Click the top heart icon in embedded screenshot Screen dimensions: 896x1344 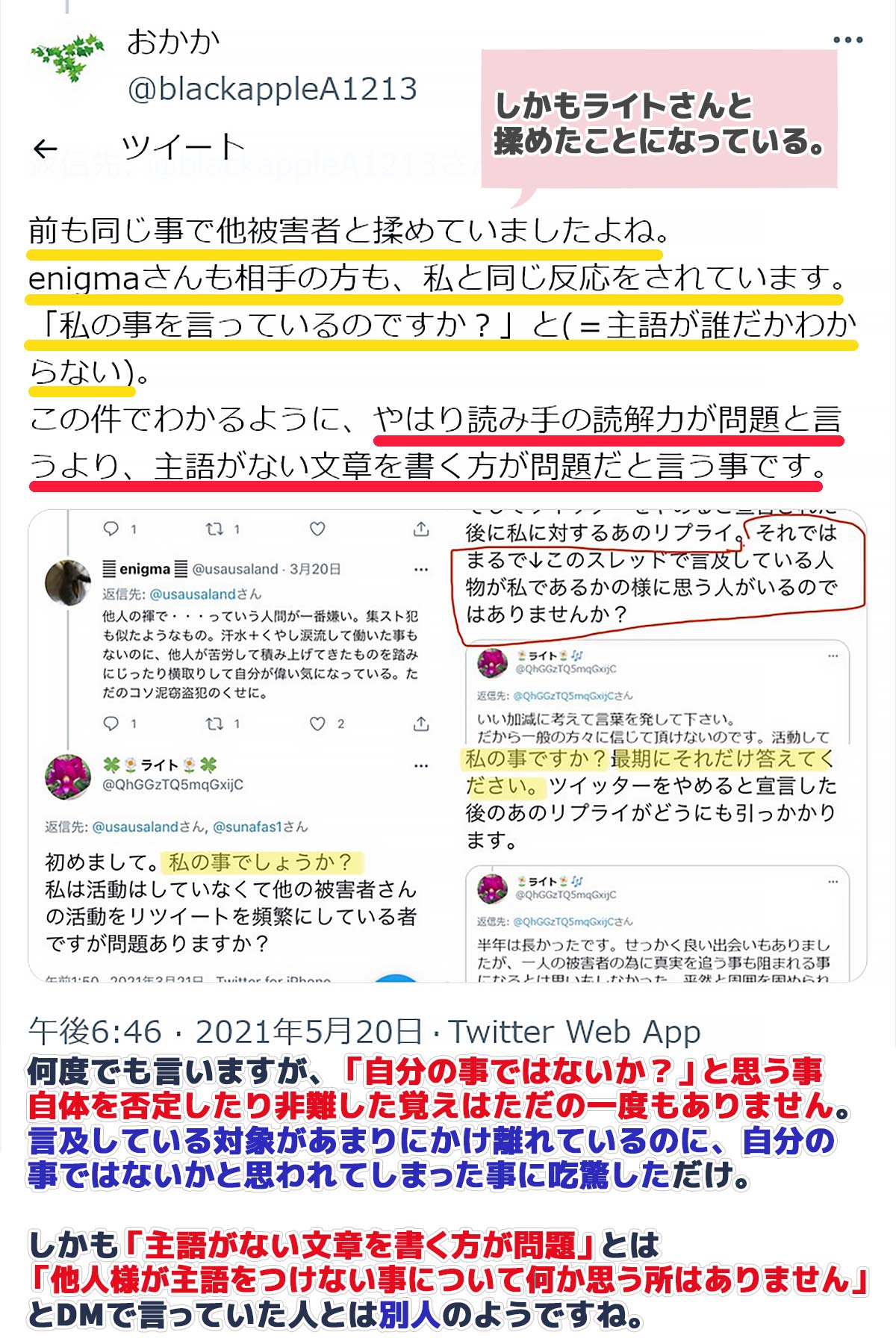[x=317, y=529]
